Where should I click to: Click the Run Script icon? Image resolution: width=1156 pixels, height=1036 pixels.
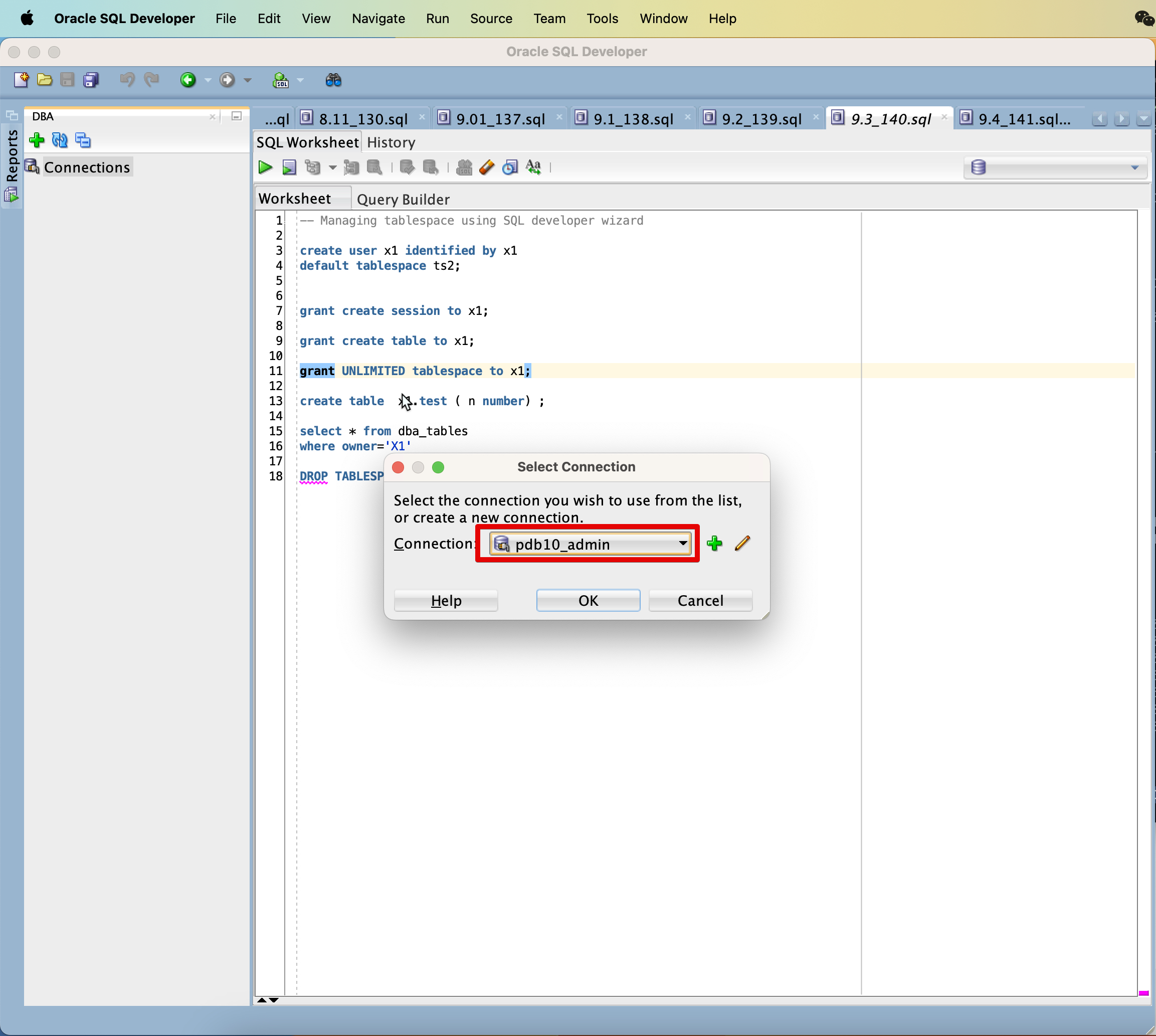tap(289, 167)
